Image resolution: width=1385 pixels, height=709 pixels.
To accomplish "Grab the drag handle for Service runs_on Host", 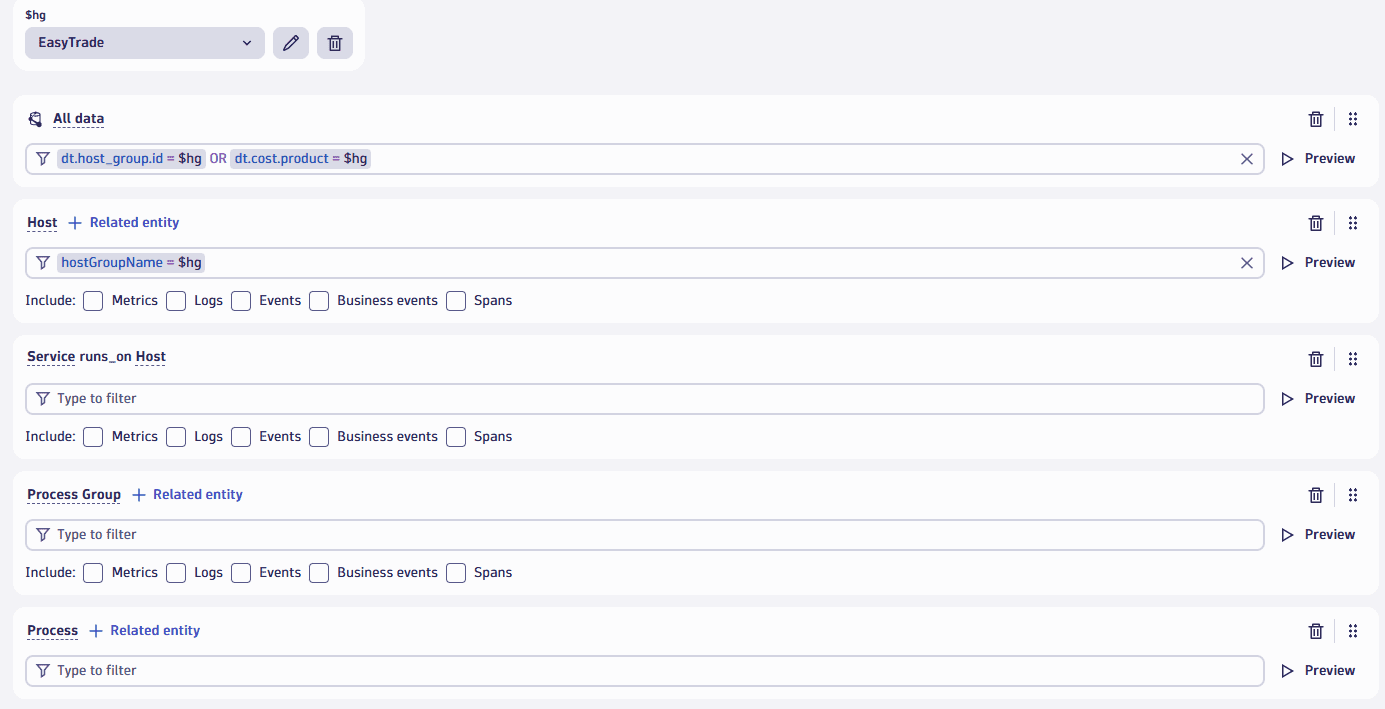I will (x=1353, y=359).
